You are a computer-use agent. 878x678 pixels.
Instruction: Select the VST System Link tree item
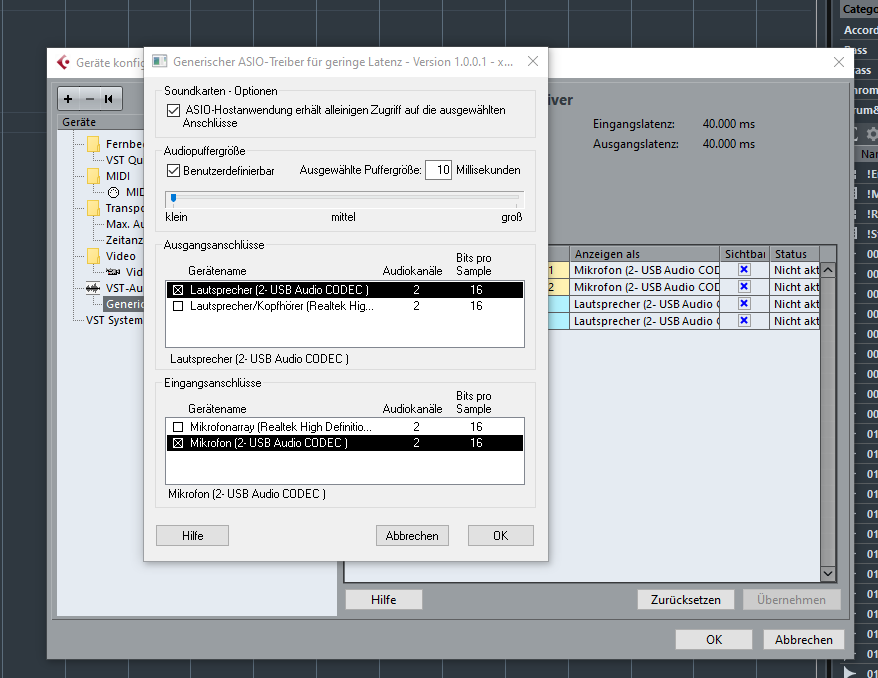point(114,320)
